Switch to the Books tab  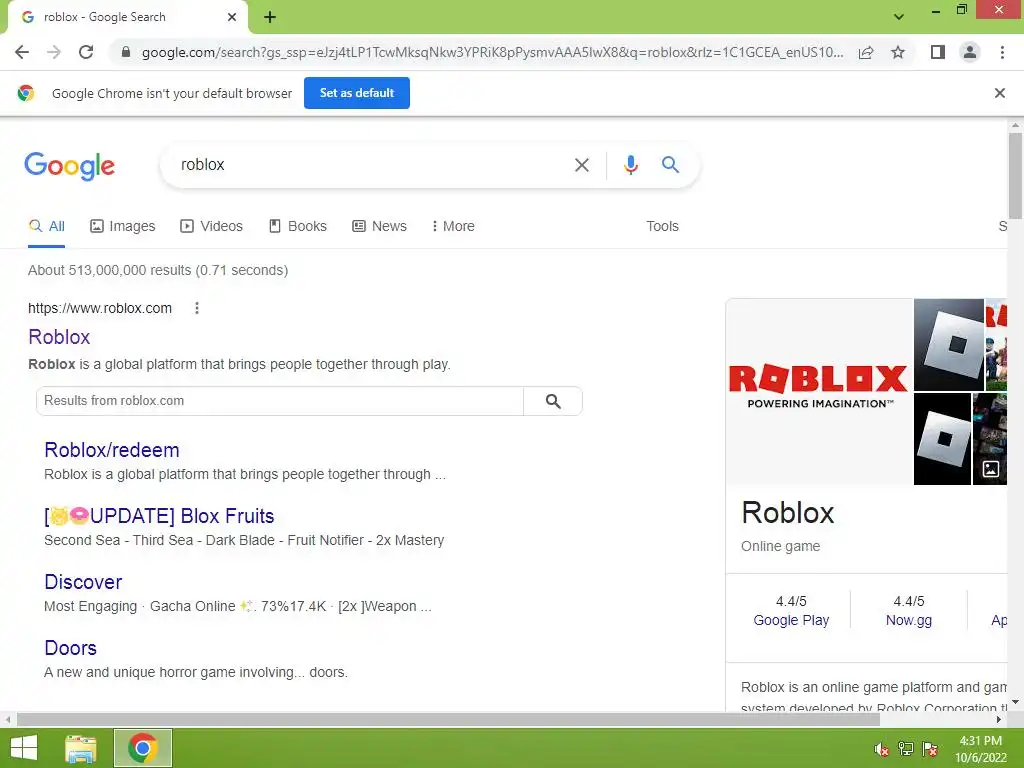(x=298, y=227)
